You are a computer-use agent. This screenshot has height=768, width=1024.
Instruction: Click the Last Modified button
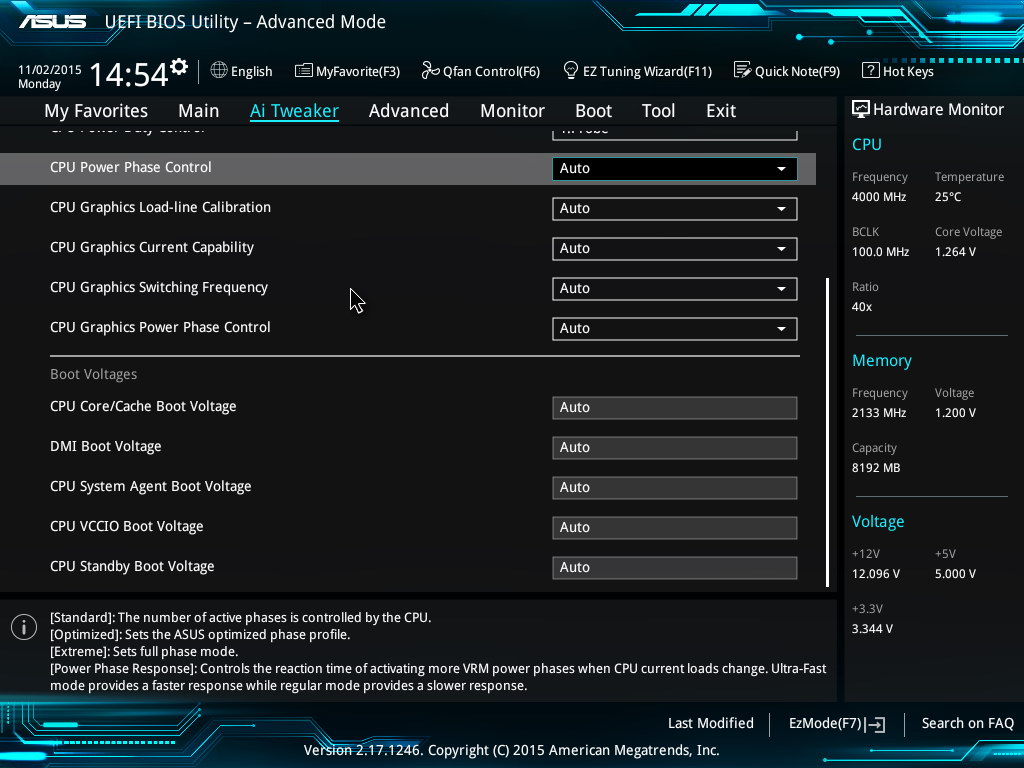[x=710, y=723]
